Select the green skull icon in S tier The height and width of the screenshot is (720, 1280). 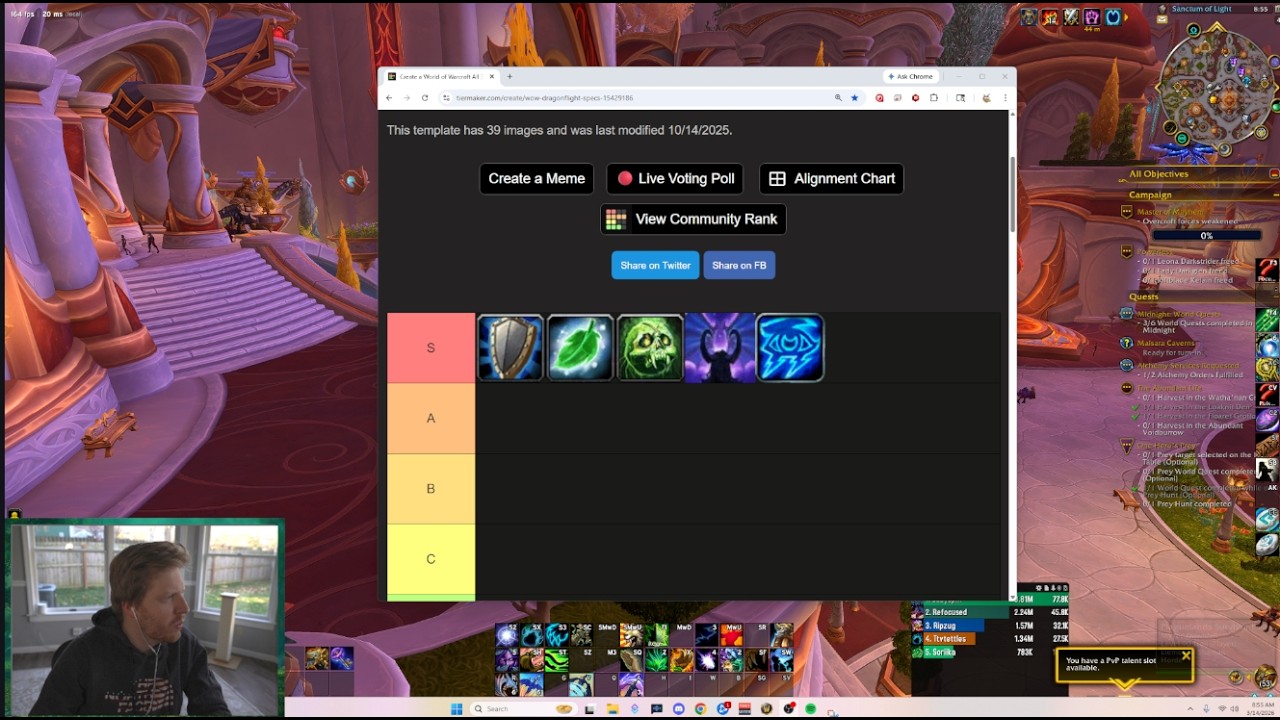point(650,348)
